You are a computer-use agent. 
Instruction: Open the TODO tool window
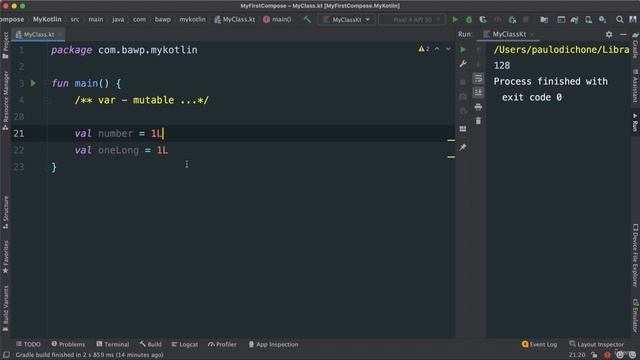[28, 344]
